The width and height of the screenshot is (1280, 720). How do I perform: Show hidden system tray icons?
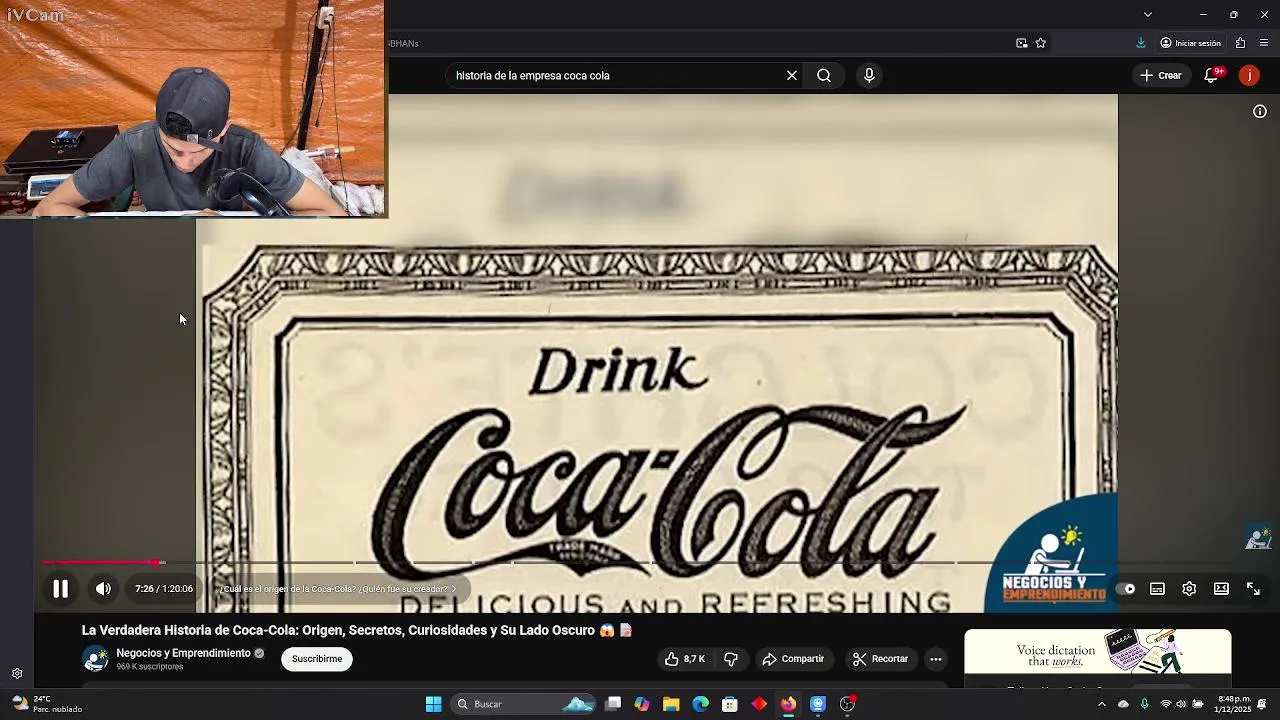1102,704
